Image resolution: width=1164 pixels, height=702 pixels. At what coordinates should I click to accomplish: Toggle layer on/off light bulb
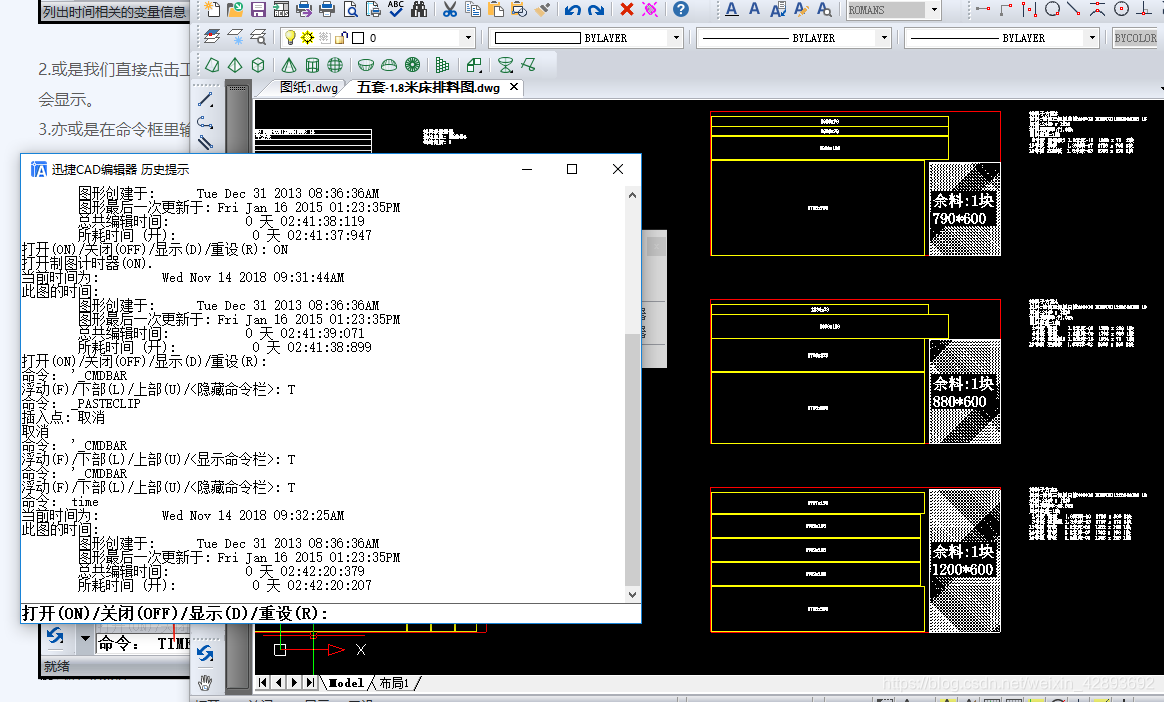290,37
